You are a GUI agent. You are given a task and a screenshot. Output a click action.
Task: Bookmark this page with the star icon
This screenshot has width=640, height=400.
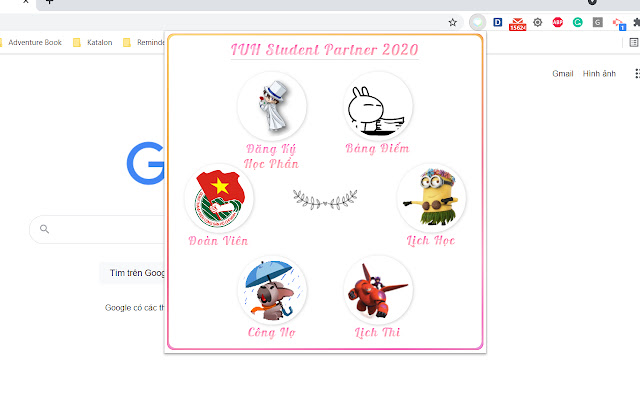click(x=452, y=22)
